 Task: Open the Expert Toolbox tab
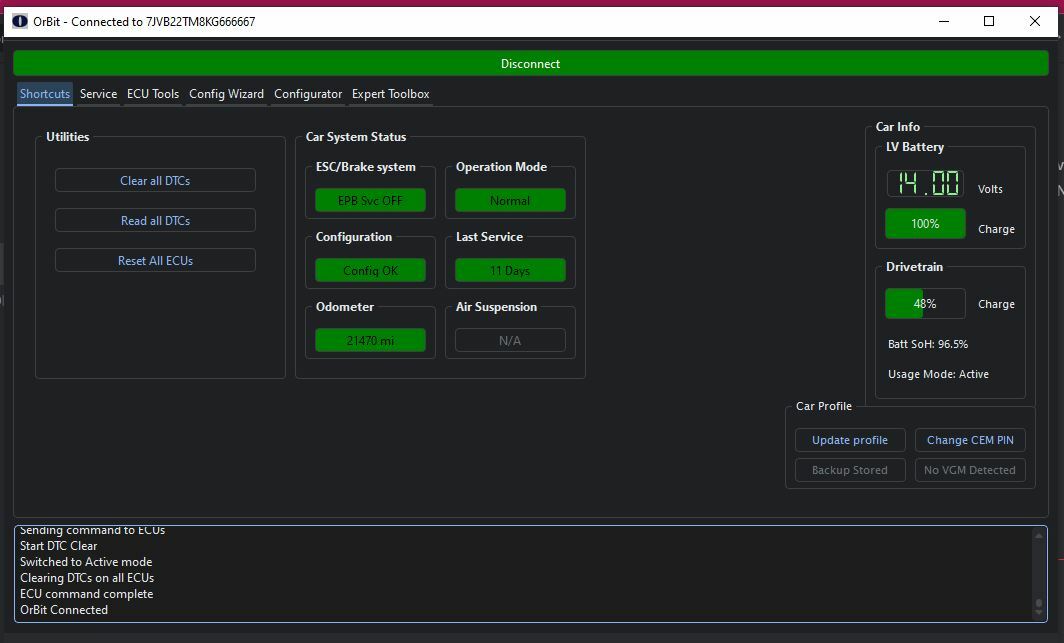(390, 94)
